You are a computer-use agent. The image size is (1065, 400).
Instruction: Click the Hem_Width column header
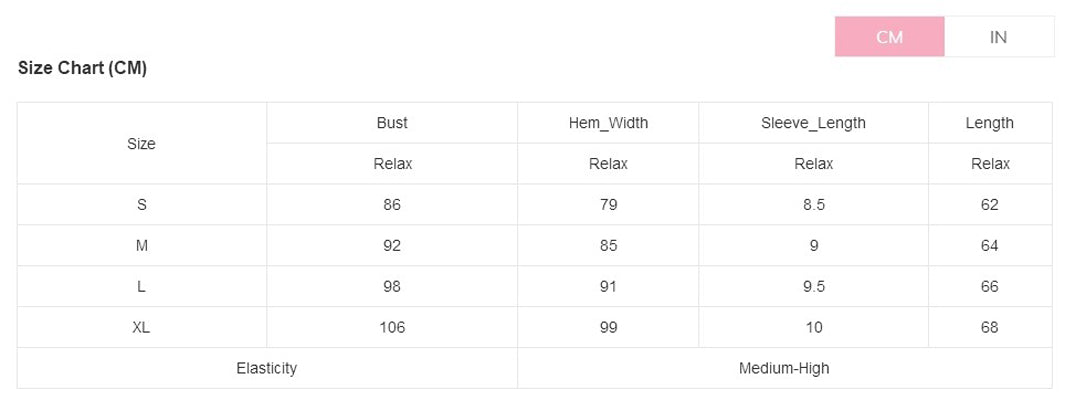pyautogui.click(x=609, y=123)
